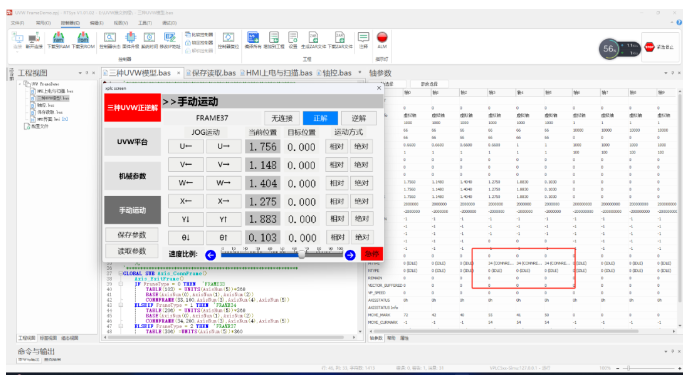Select the 逆解 mode button
This screenshot has height=383, width=691.
click(x=359, y=118)
